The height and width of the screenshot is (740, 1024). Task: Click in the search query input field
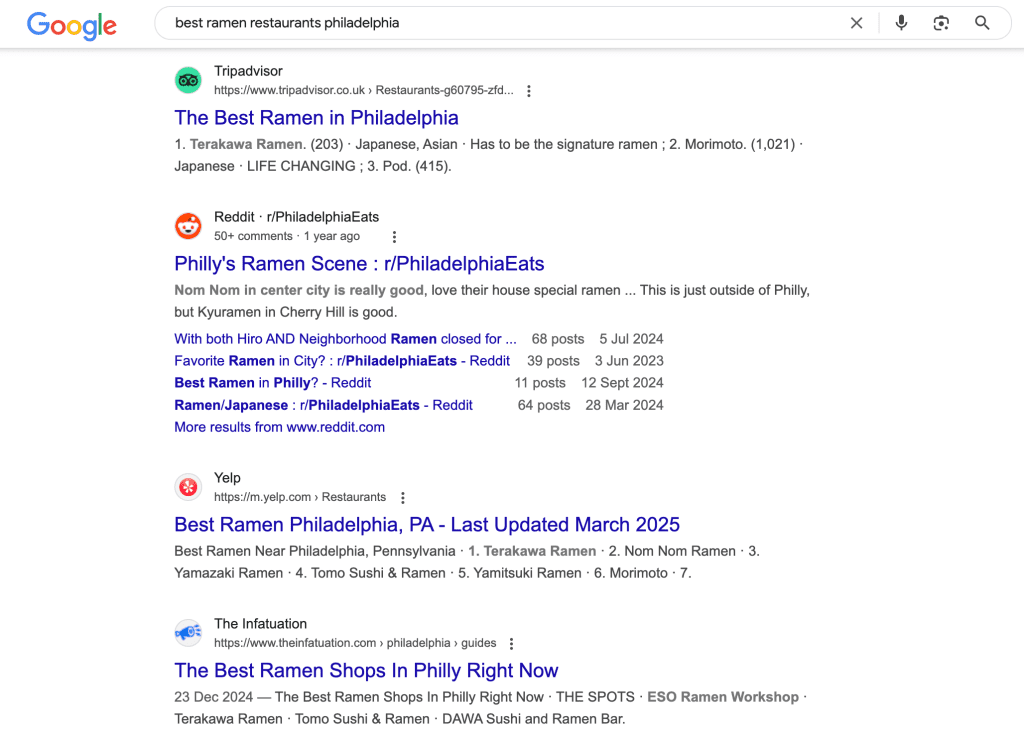503,23
